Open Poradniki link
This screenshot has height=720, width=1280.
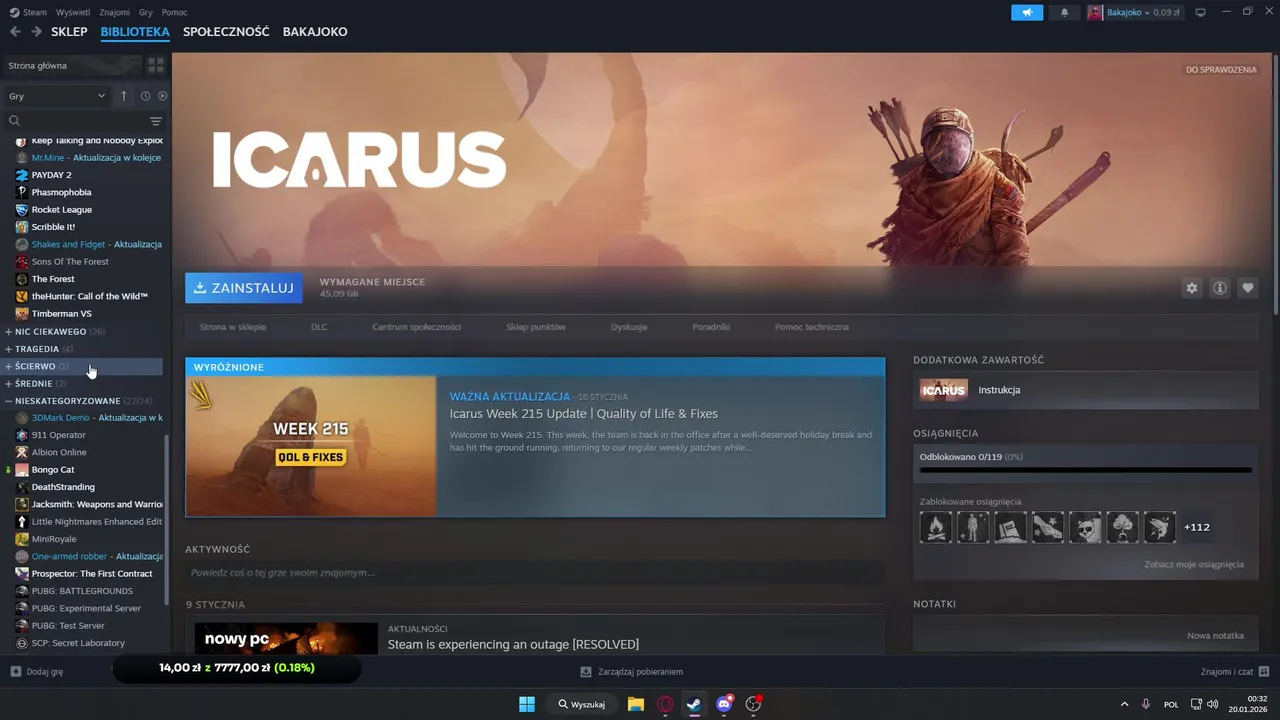pos(711,327)
